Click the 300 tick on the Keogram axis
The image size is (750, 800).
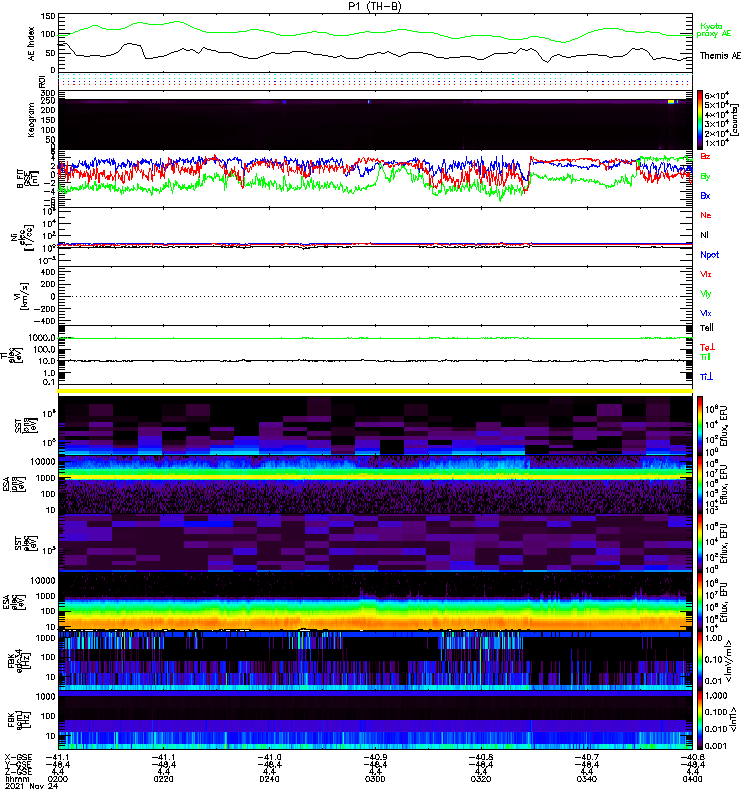coord(47,93)
